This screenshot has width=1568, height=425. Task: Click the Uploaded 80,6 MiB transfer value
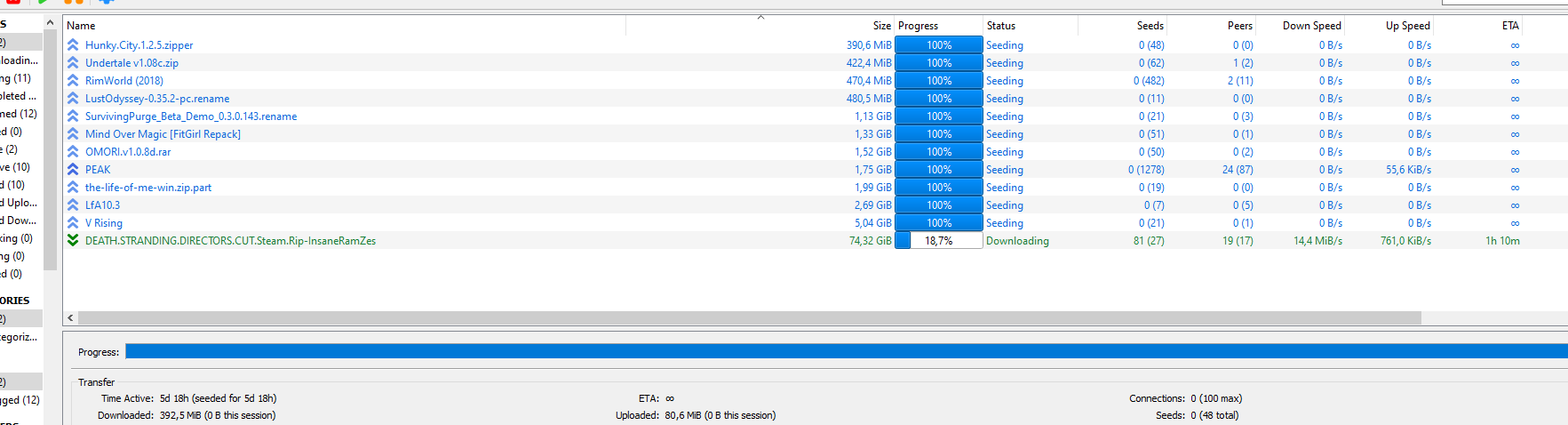click(x=720, y=415)
